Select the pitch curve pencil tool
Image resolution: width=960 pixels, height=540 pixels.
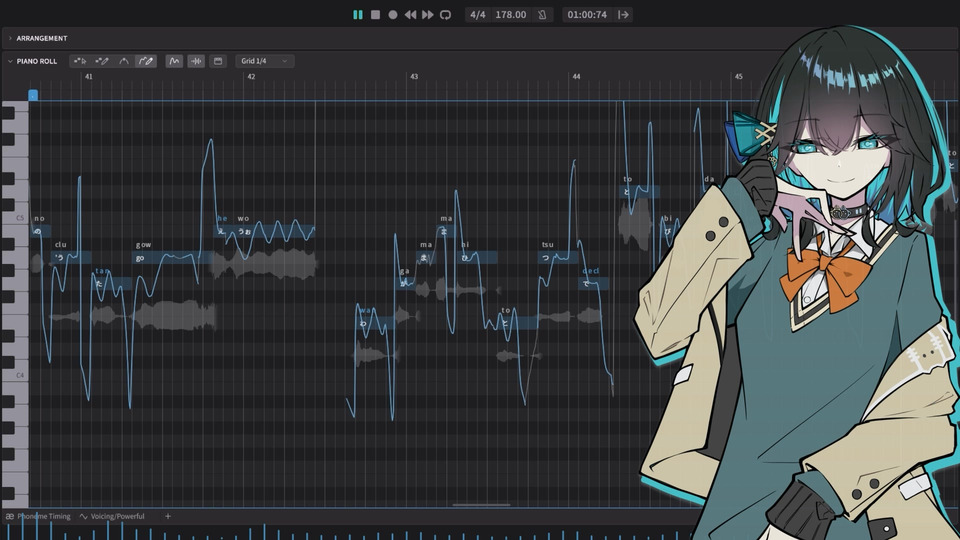tap(146, 61)
